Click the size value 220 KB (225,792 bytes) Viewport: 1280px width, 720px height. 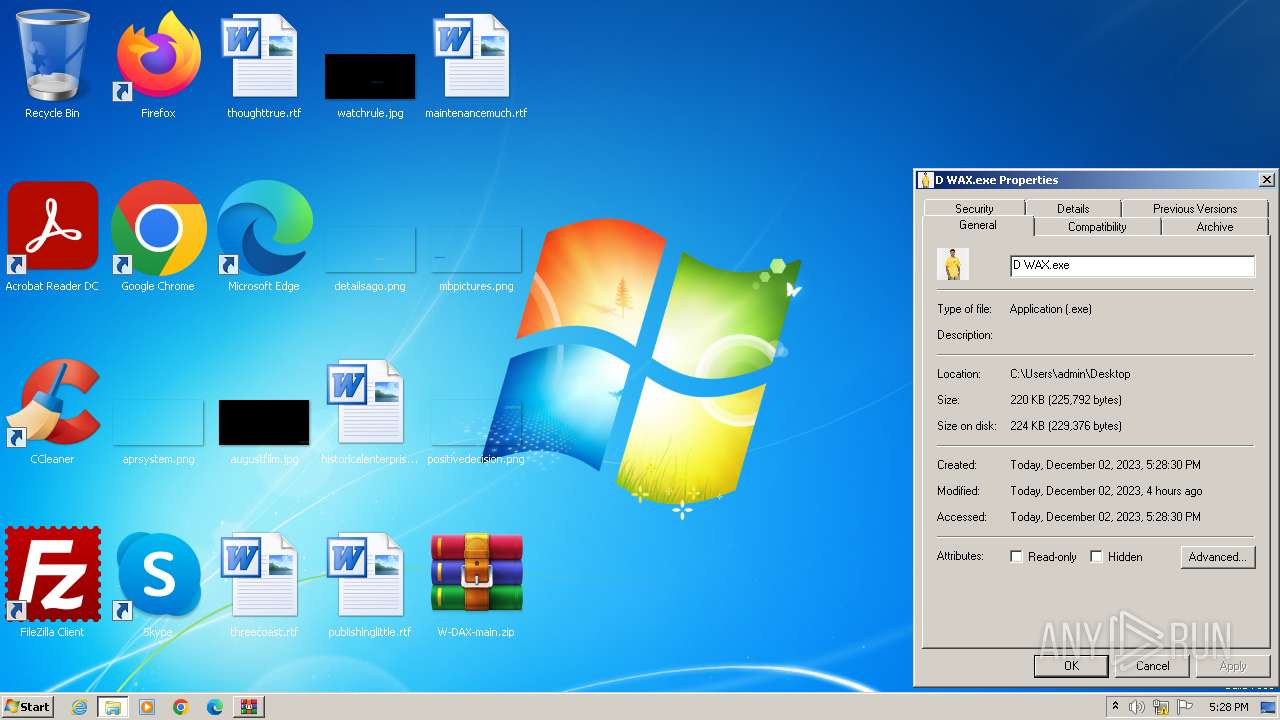click(1066, 400)
